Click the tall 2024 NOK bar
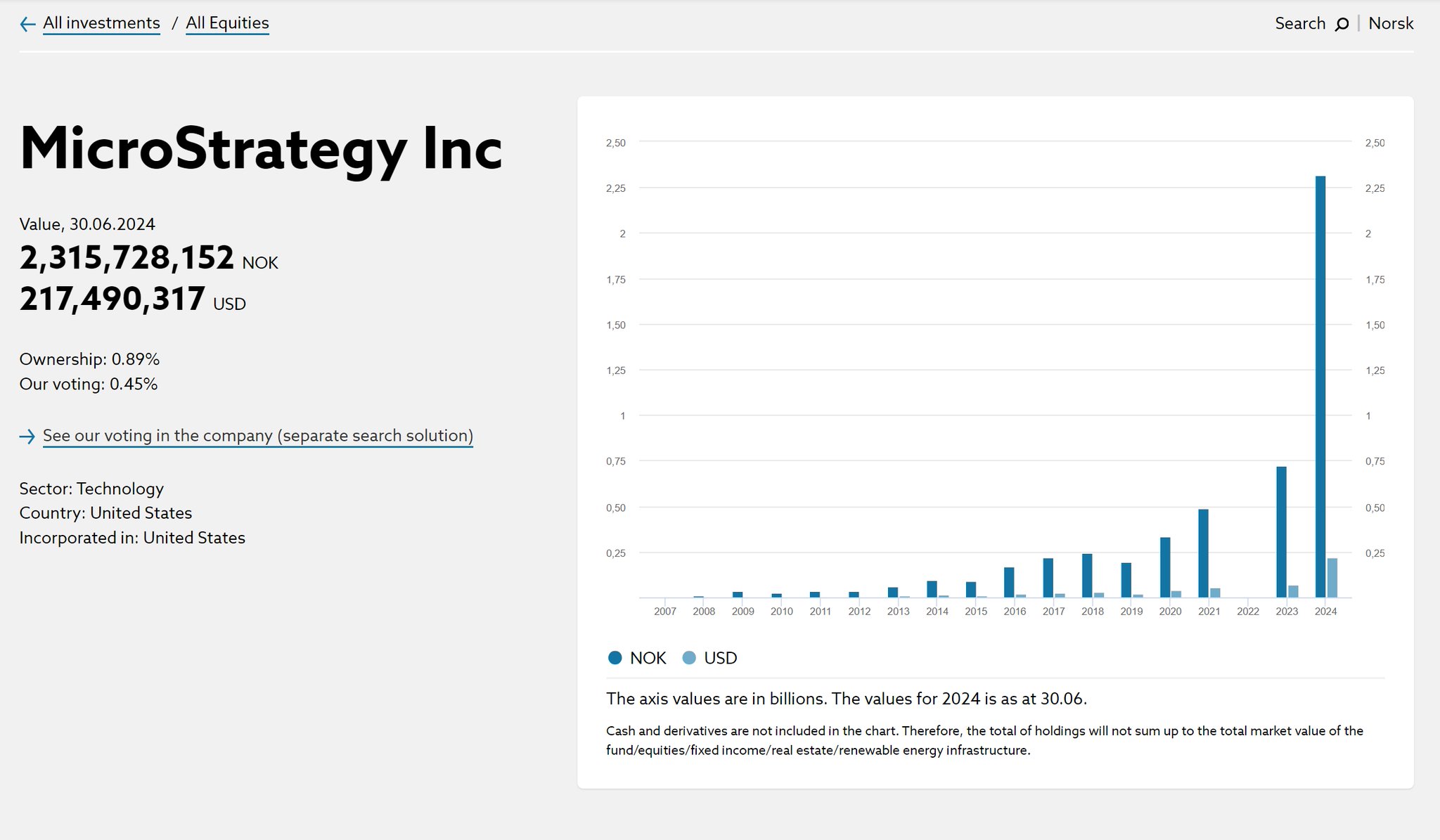Image resolution: width=1440 pixels, height=840 pixels. pyautogui.click(x=1320, y=387)
